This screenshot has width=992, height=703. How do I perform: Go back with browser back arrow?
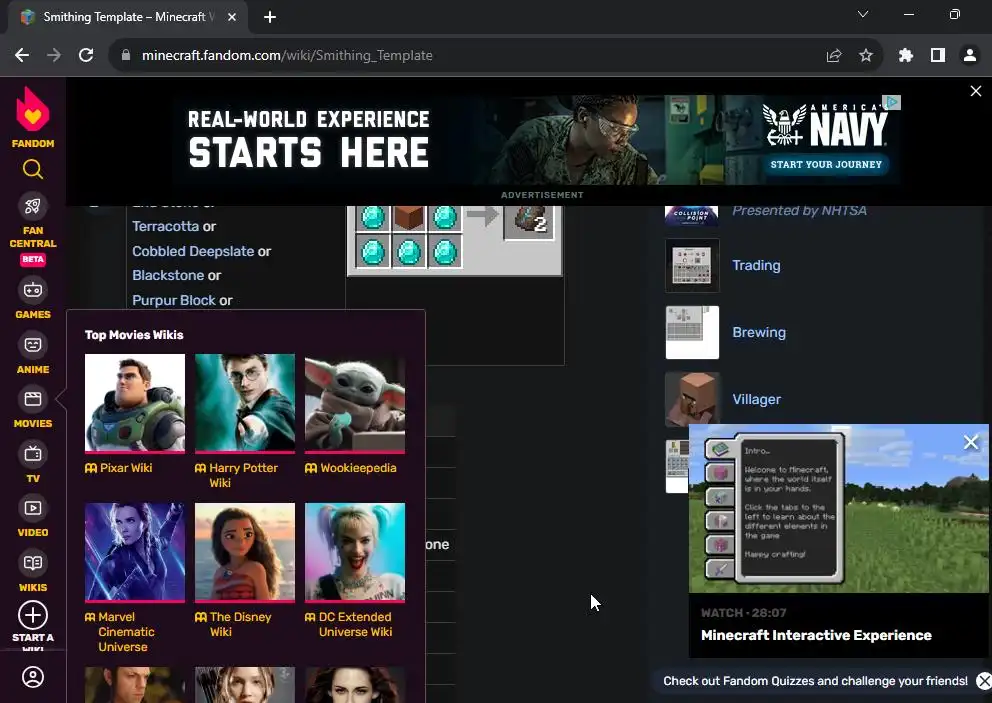22,56
